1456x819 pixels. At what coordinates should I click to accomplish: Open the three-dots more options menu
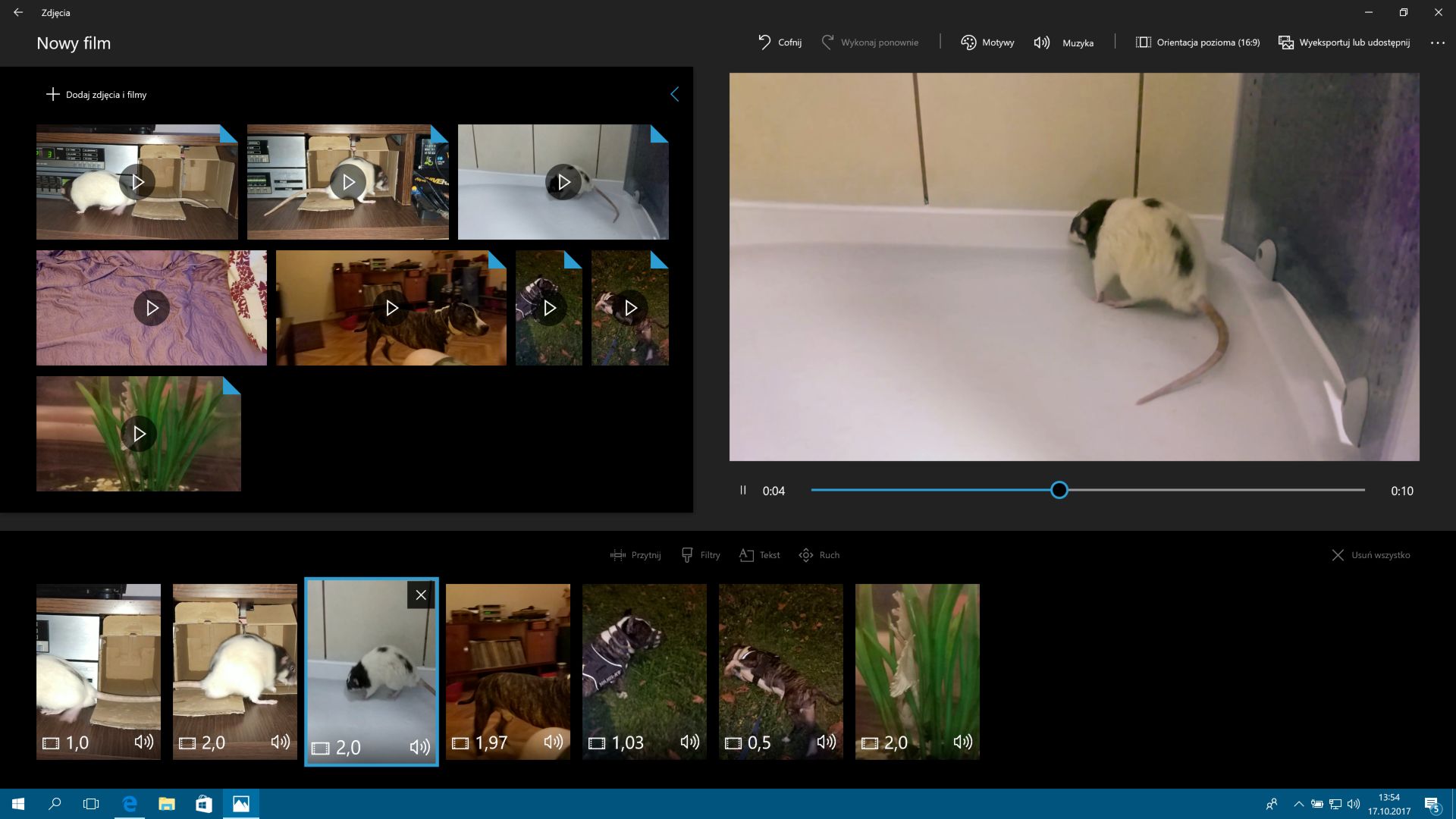[1437, 42]
